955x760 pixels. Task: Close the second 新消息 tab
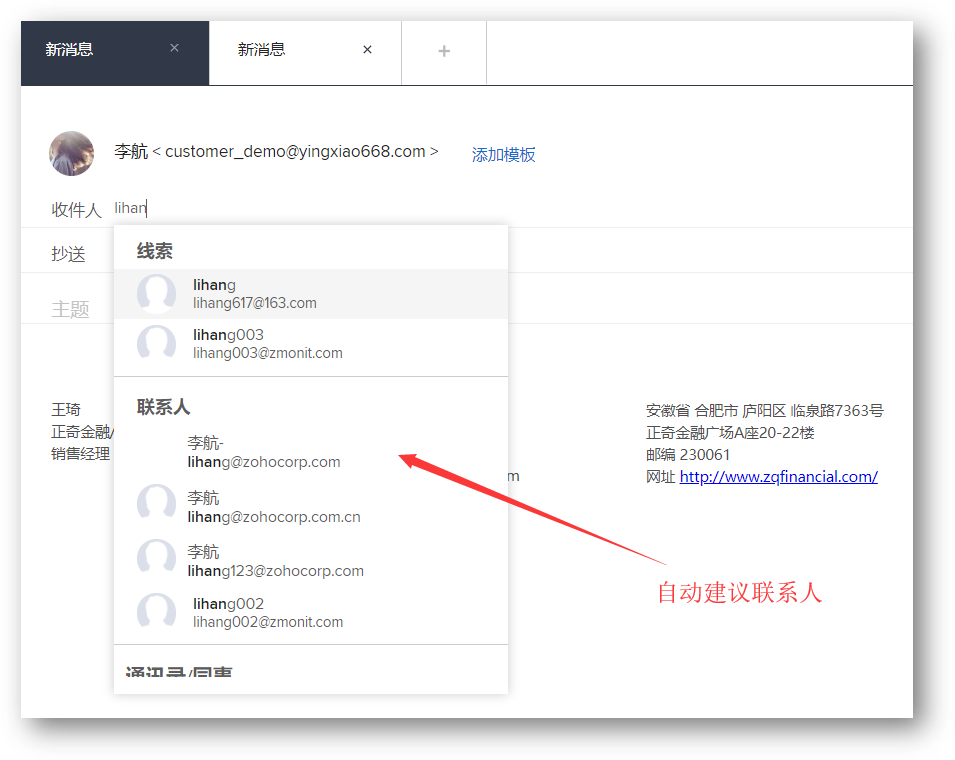point(367,49)
